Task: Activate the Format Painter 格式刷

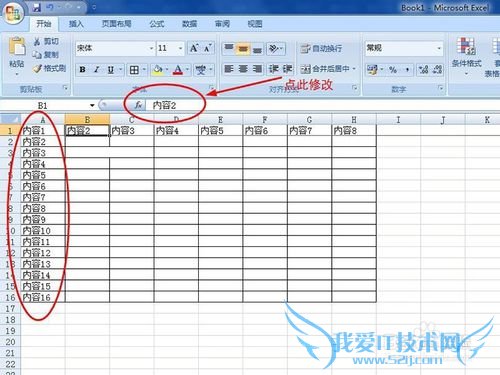Action: 49,68
